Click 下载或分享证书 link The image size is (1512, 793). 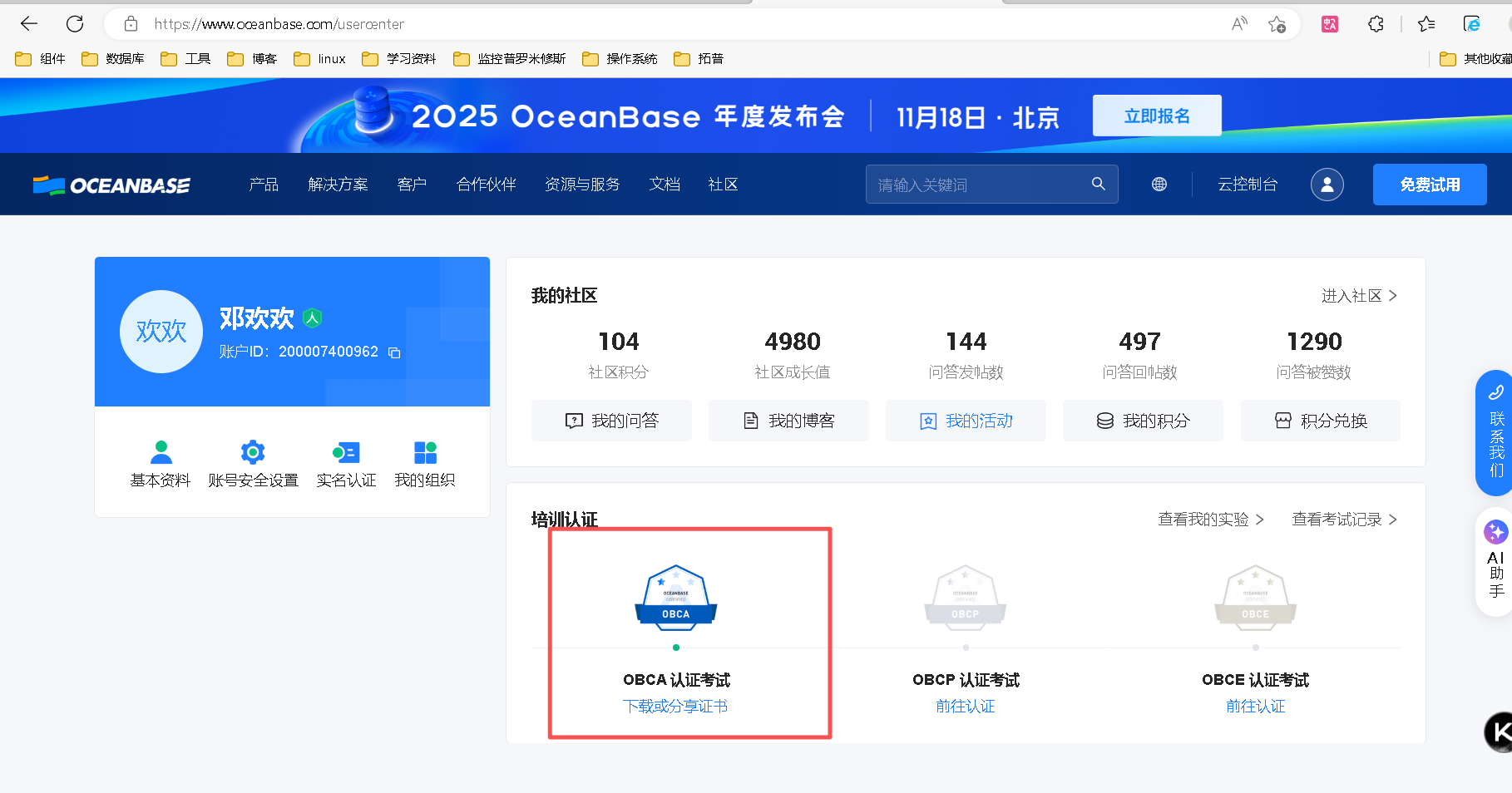point(675,707)
